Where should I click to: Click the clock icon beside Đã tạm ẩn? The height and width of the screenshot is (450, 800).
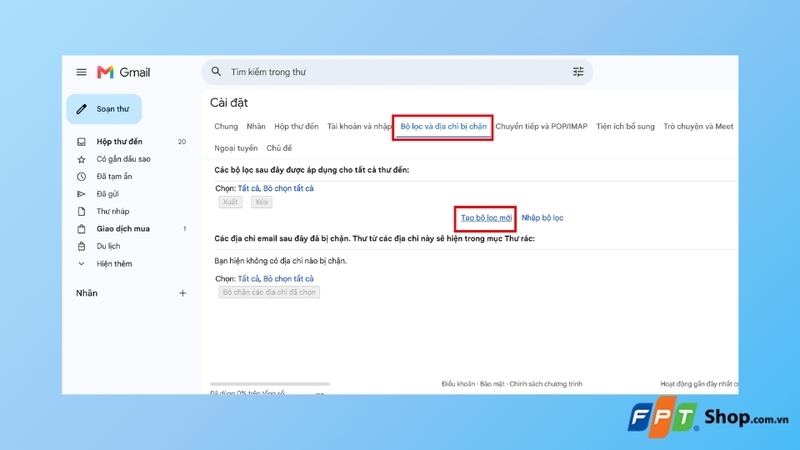pos(81,177)
